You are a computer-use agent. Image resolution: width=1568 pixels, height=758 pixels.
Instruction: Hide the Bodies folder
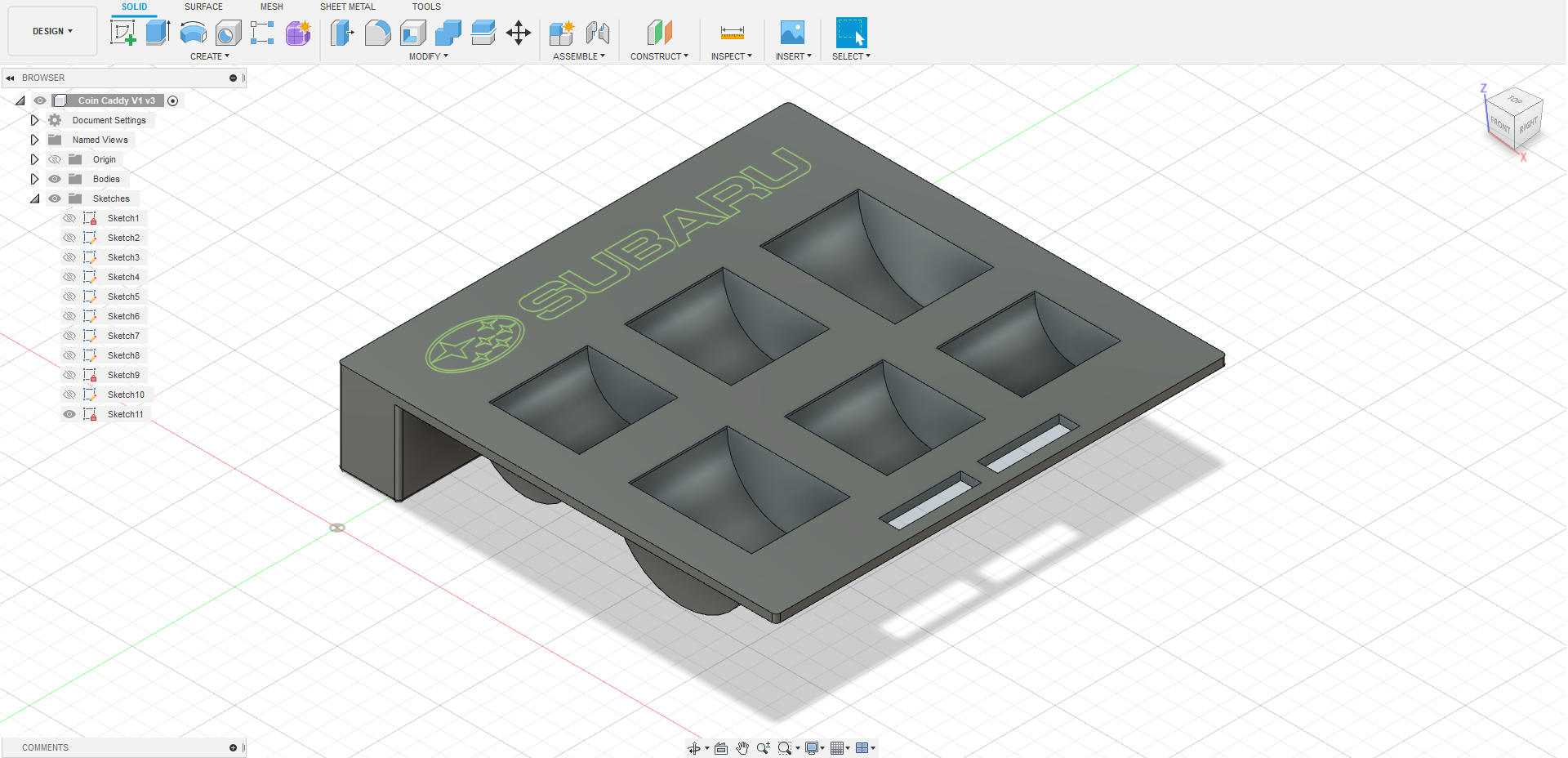55,179
